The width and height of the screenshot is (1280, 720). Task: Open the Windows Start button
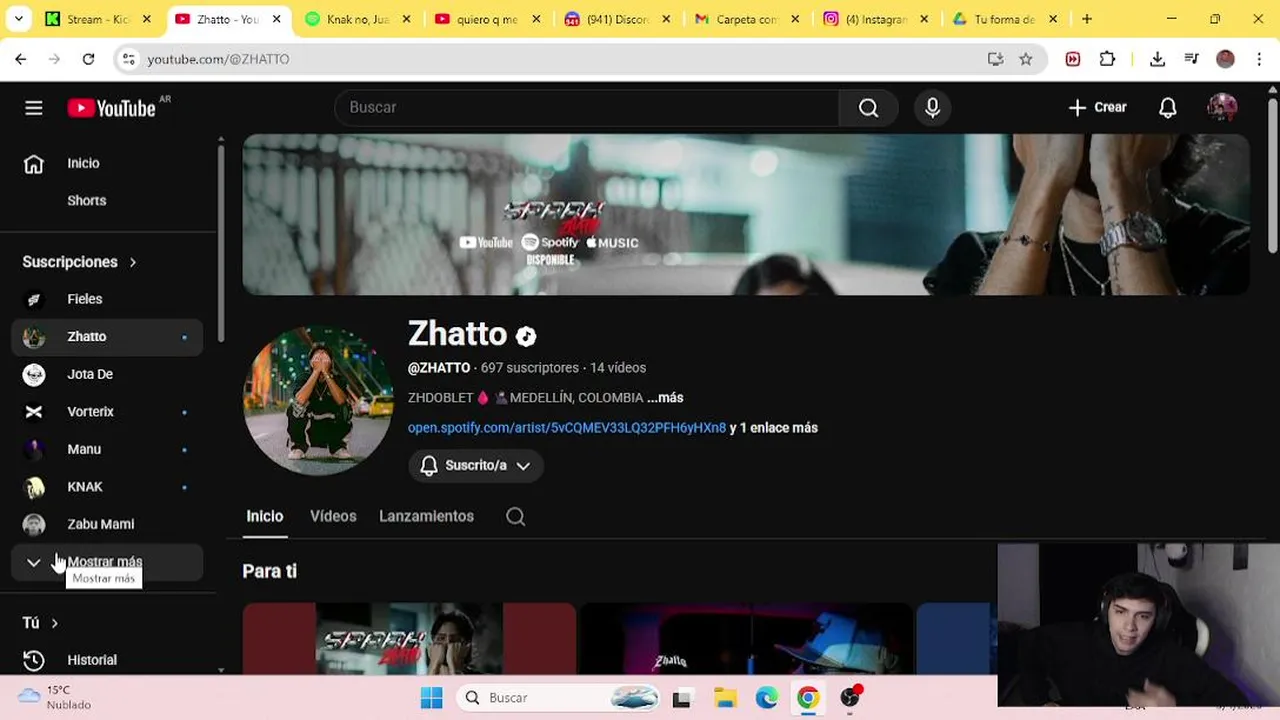(x=432, y=698)
